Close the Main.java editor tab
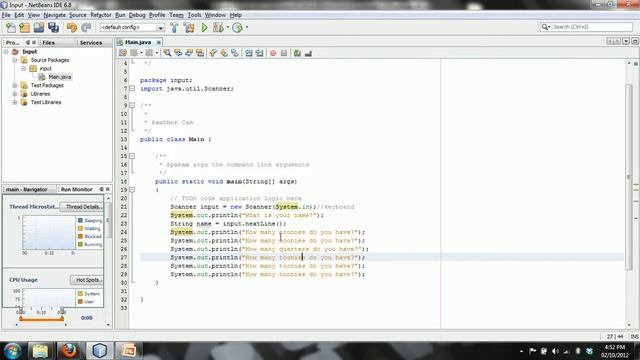This screenshot has height=360, width=640. pyautogui.click(x=159, y=42)
